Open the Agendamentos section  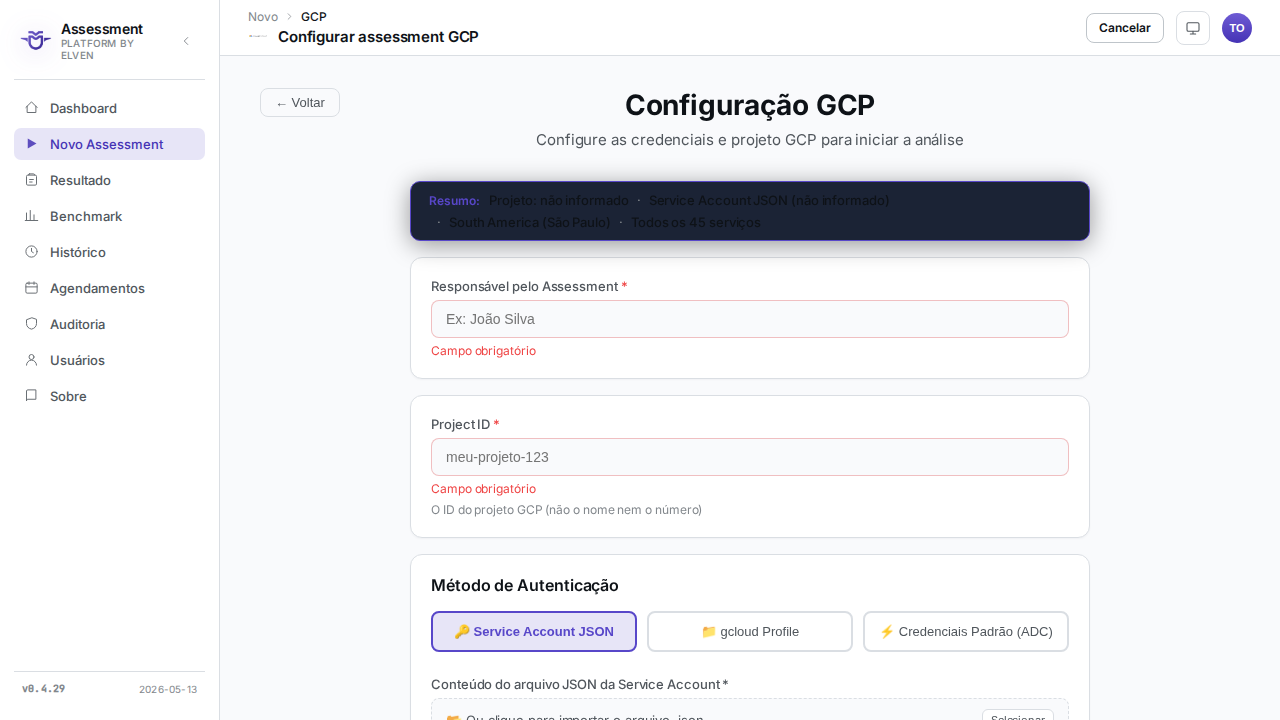pos(109,288)
